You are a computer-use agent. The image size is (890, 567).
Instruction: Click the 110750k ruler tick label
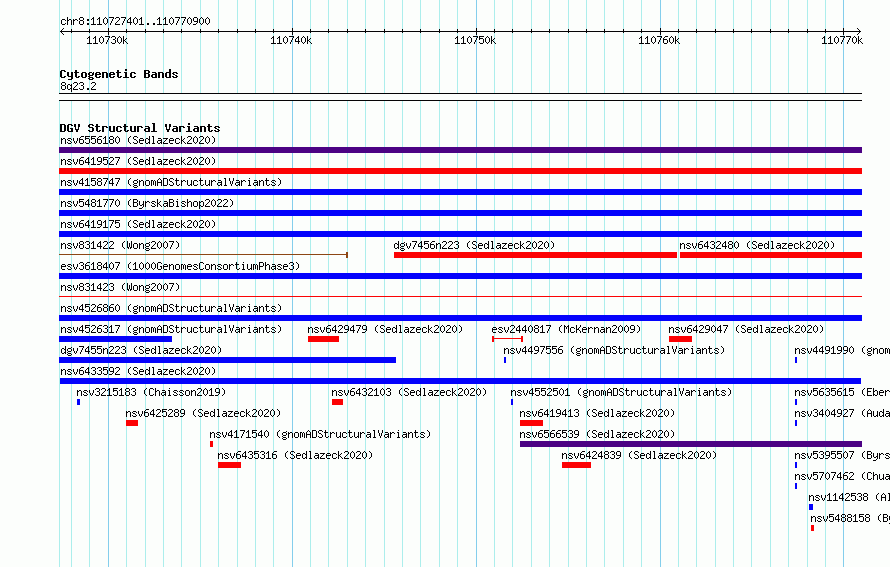coord(475,40)
